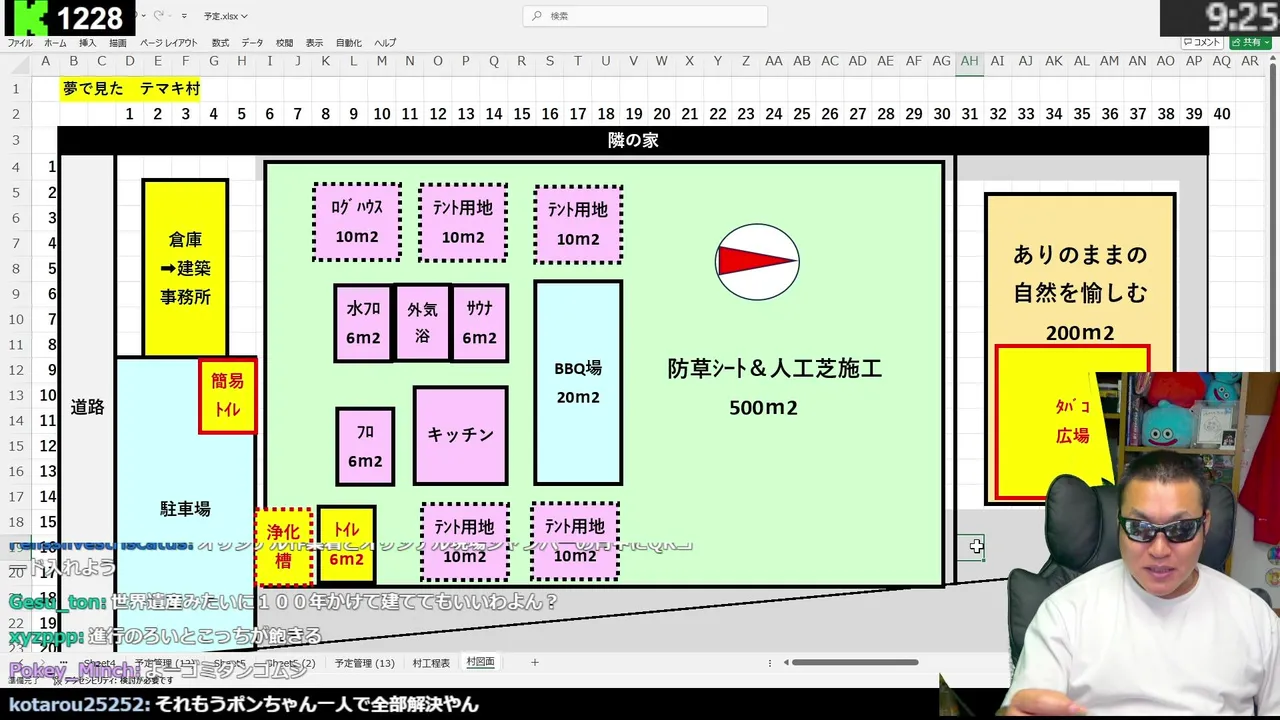Screen dimensions: 1280x720
Task: Select the yellow トイレ 6m2 shape
Action: pos(346,545)
